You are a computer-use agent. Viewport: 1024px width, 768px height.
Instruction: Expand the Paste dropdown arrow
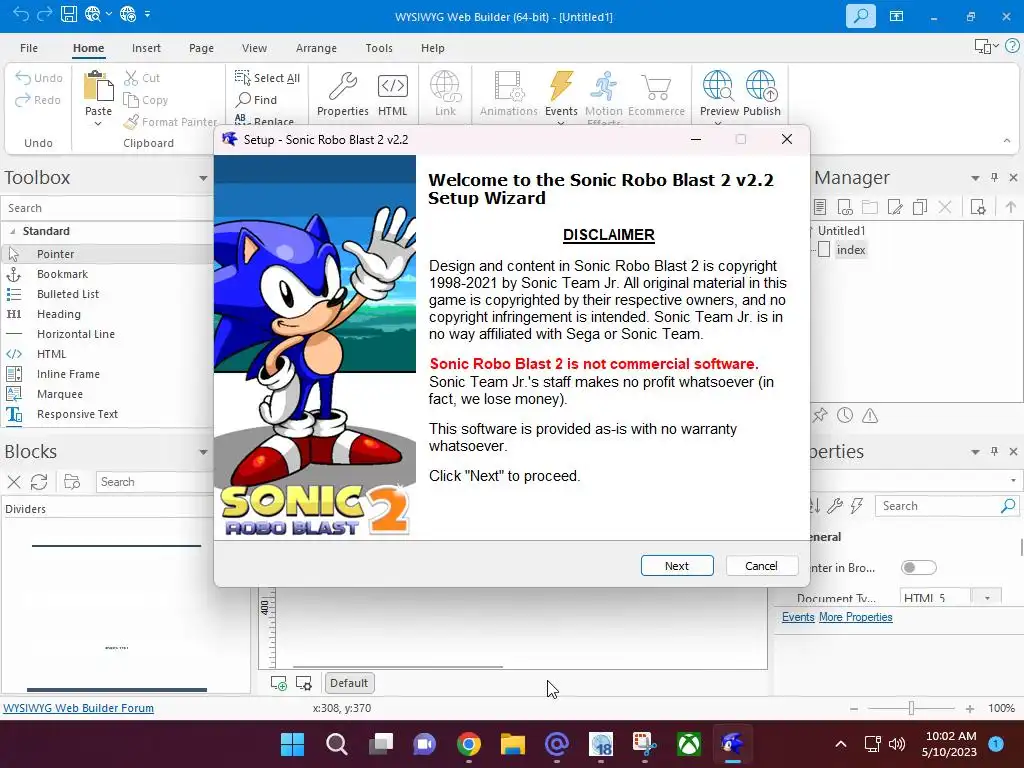pos(98,123)
